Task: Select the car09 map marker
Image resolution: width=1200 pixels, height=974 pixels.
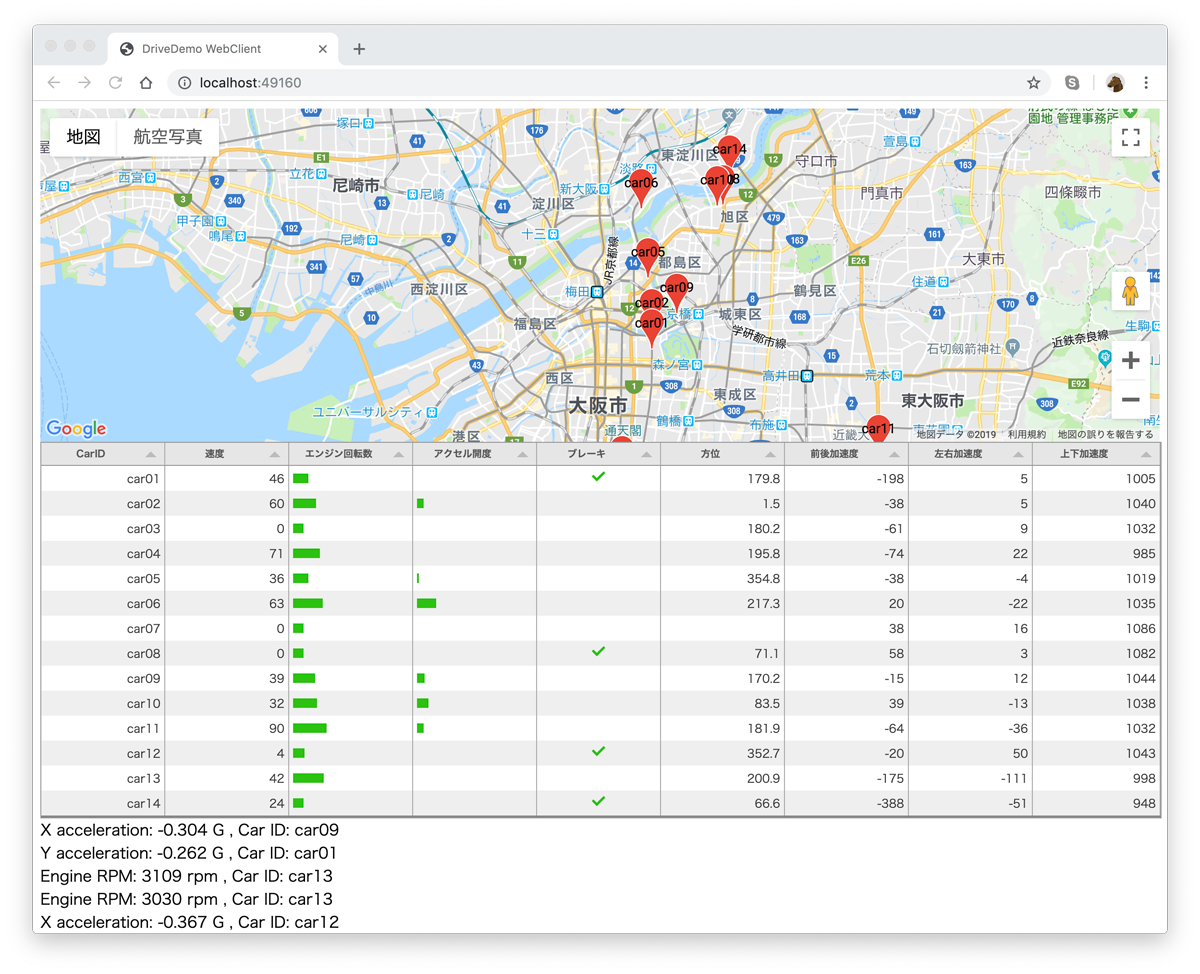Action: [676, 293]
